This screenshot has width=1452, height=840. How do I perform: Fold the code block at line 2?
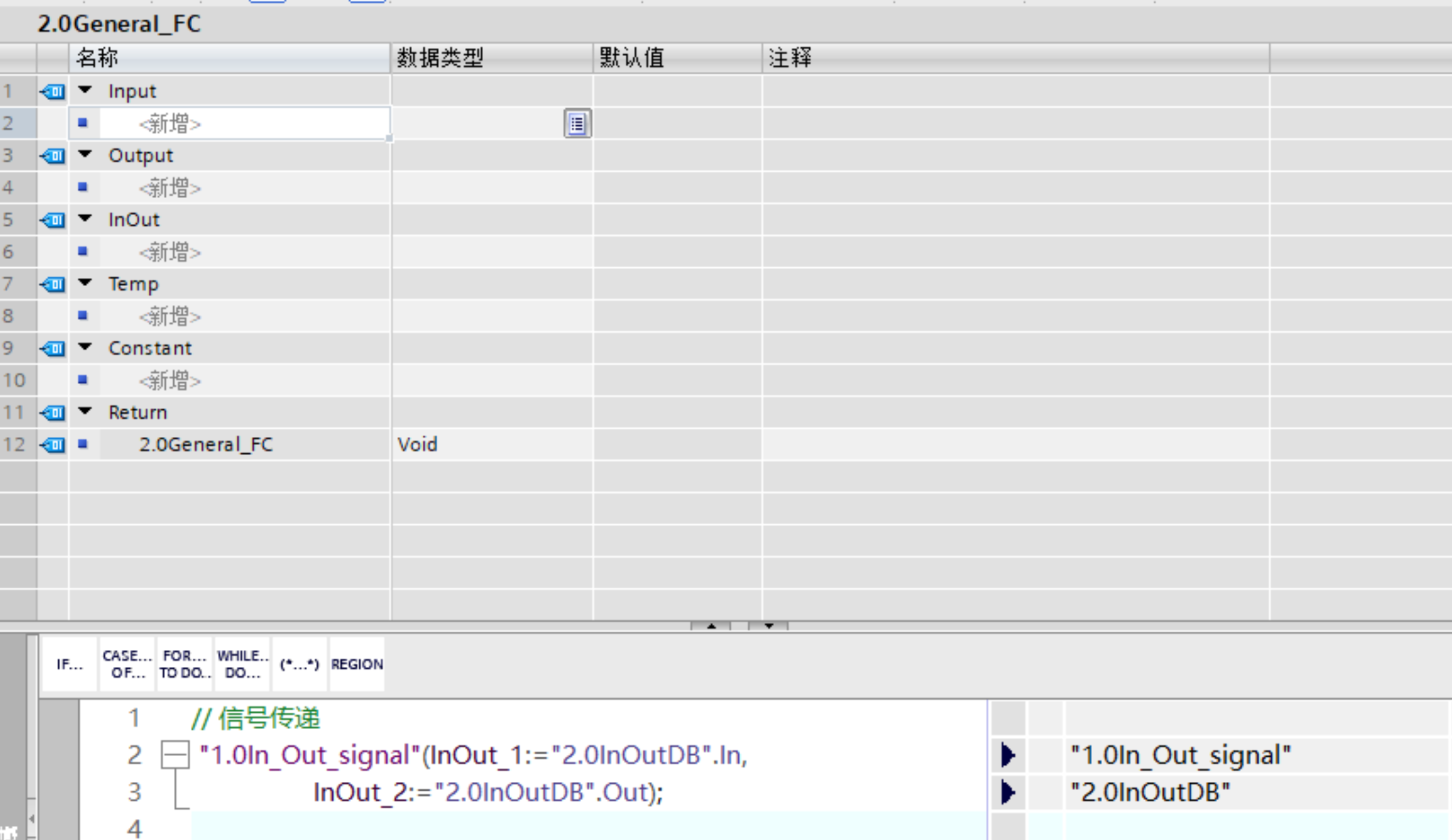(175, 755)
